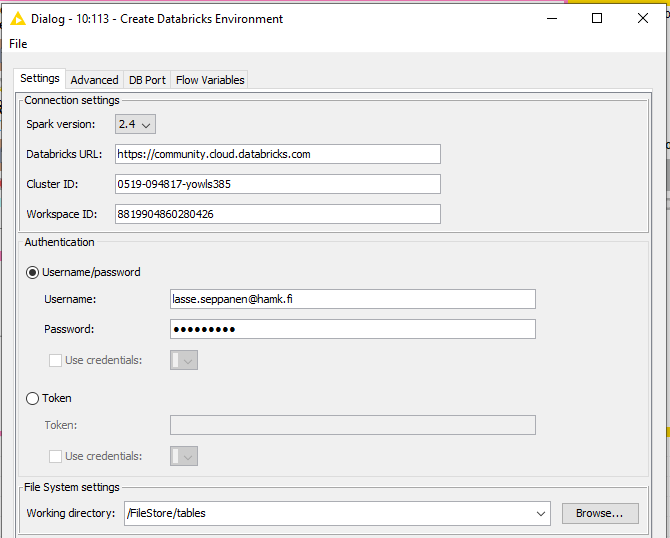
Task: Switch to the Settings tab
Action: point(40,78)
